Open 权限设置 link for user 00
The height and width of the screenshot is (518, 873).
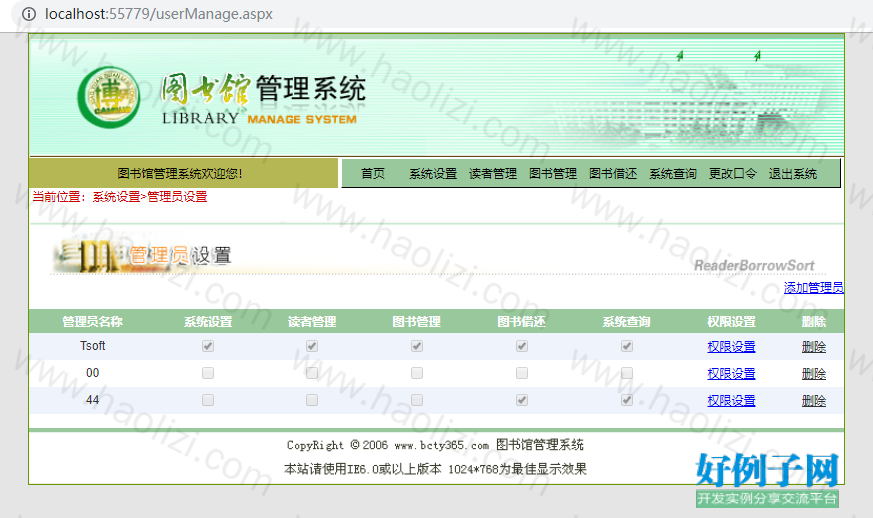tap(731, 373)
